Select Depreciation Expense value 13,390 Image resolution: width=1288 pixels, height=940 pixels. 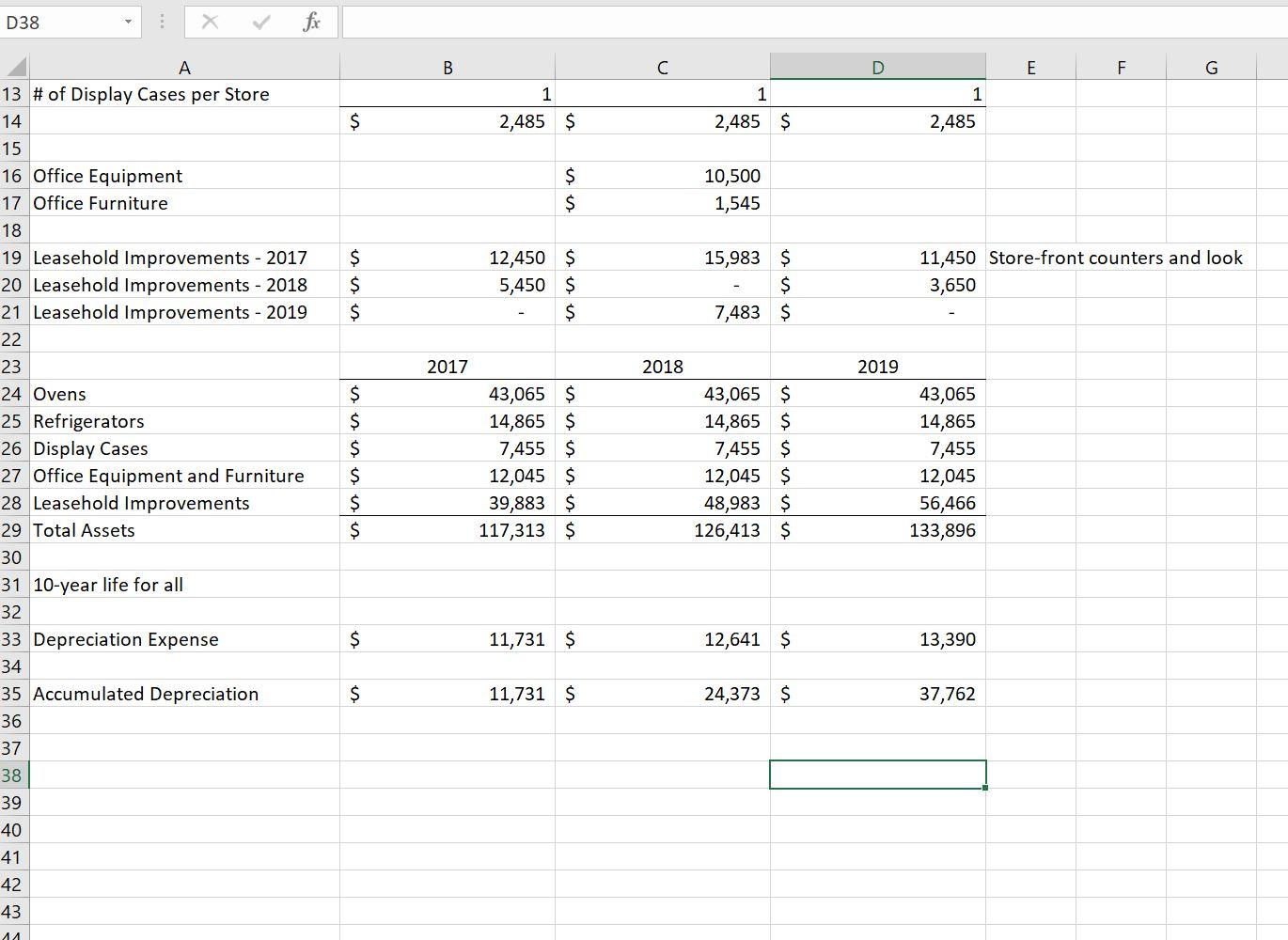[x=878, y=639]
